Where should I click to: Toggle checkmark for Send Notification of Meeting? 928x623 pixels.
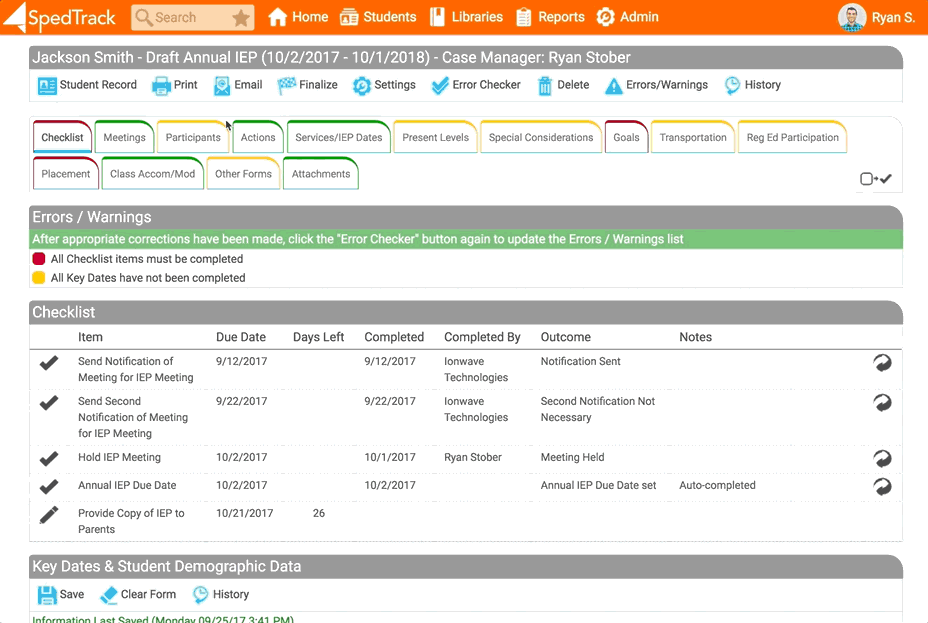click(49, 363)
